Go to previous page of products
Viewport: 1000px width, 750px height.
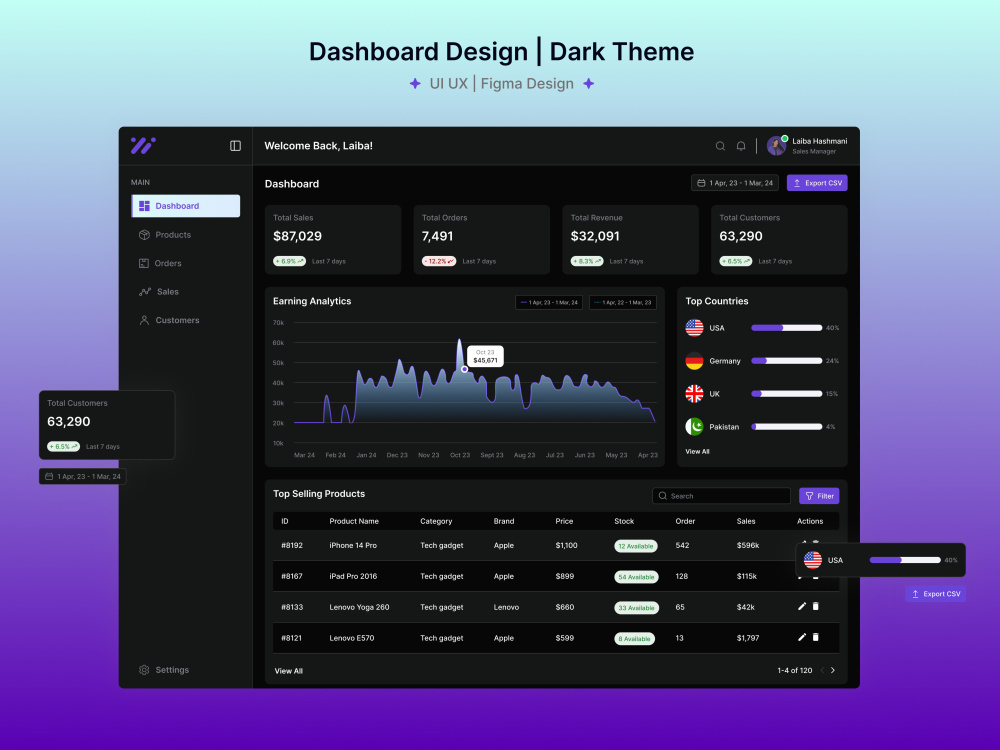(x=822, y=670)
